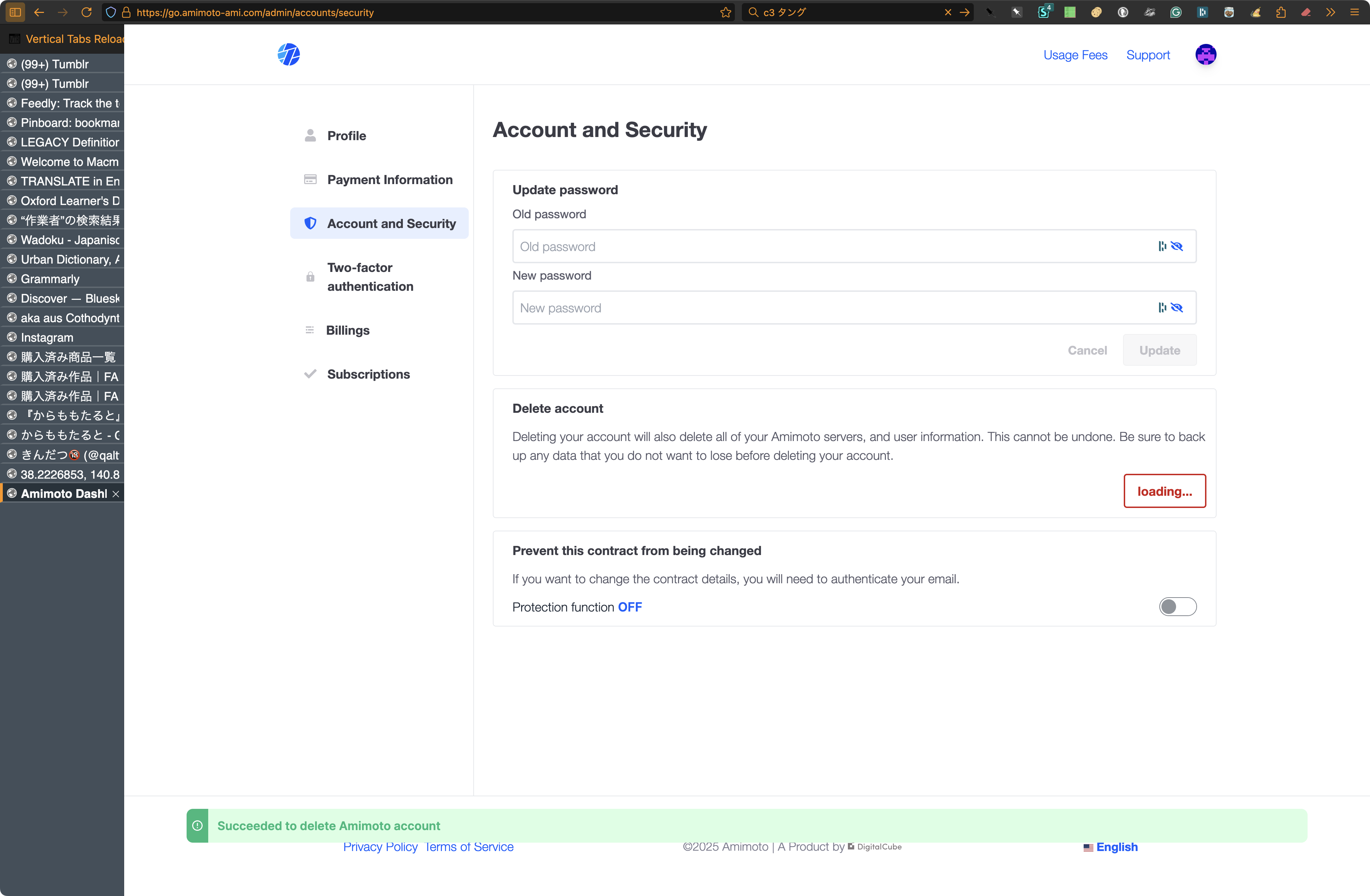Image resolution: width=1370 pixels, height=896 pixels.
Task: Open the Grammarly extension icon
Action: click(x=1175, y=12)
